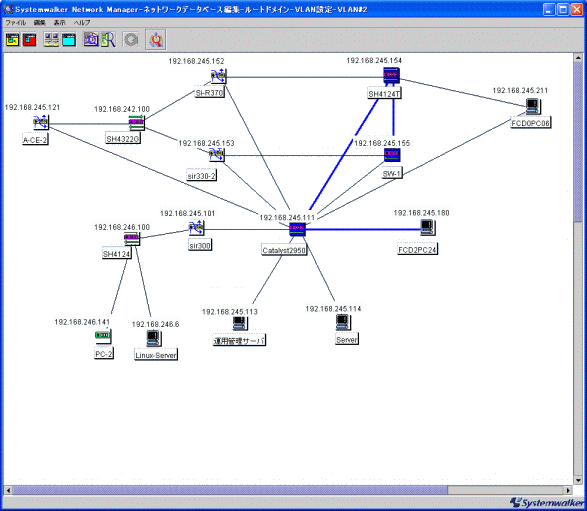Click the IP address 192.168.245.180

point(422,213)
